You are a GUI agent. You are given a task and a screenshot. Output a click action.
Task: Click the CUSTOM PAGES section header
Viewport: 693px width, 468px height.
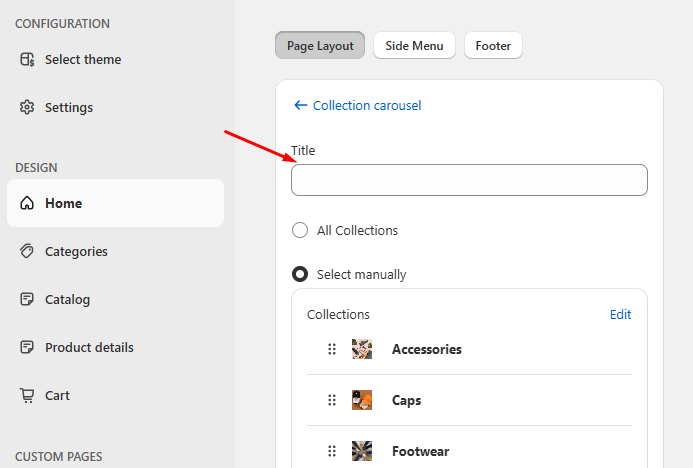tap(59, 457)
